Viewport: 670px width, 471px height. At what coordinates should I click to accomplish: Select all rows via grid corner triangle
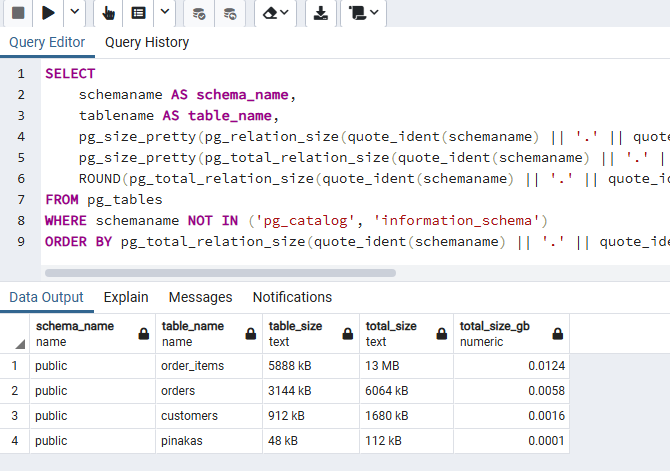(x=20, y=344)
